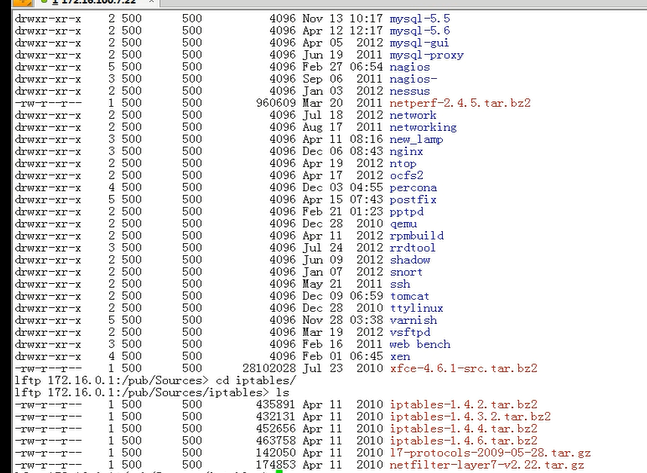Click the shadow directory name
Screen dimensions: 647x473
click(410, 260)
